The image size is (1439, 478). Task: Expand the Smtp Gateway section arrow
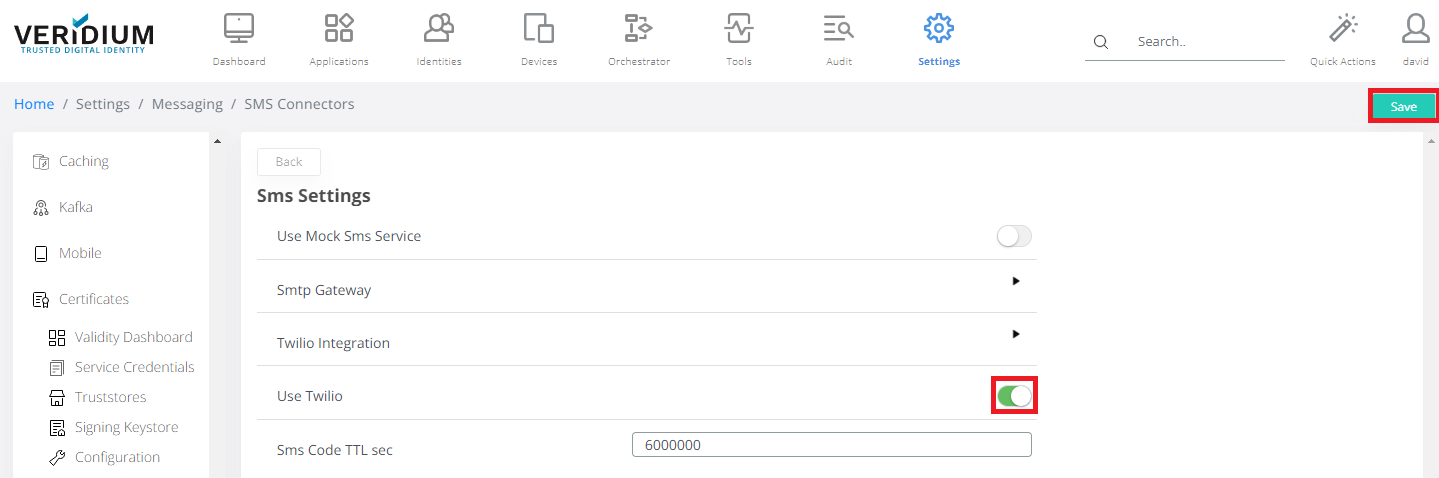[x=1016, y=281]
